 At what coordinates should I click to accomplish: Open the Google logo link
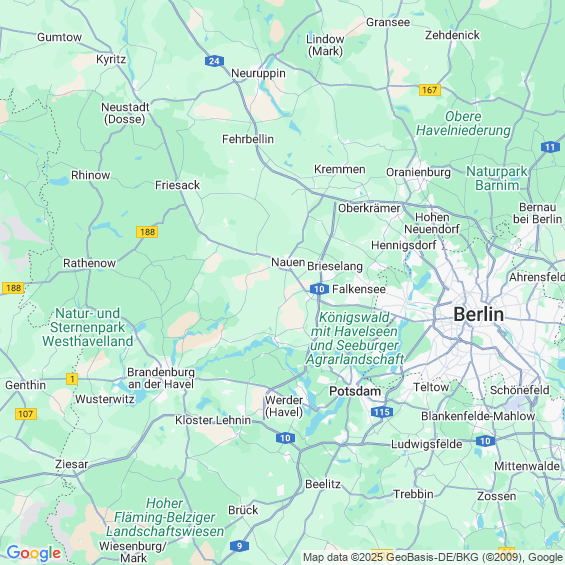coord(34,553)
